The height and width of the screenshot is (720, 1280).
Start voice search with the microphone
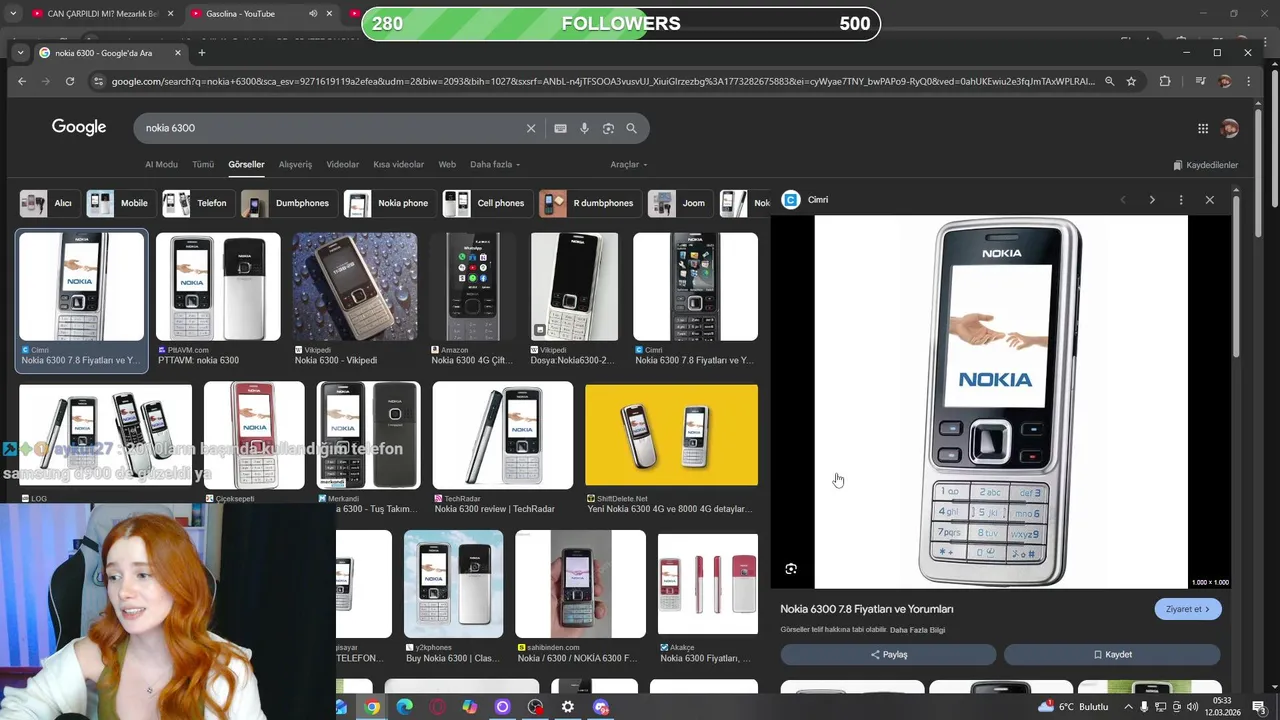point(584,128)
